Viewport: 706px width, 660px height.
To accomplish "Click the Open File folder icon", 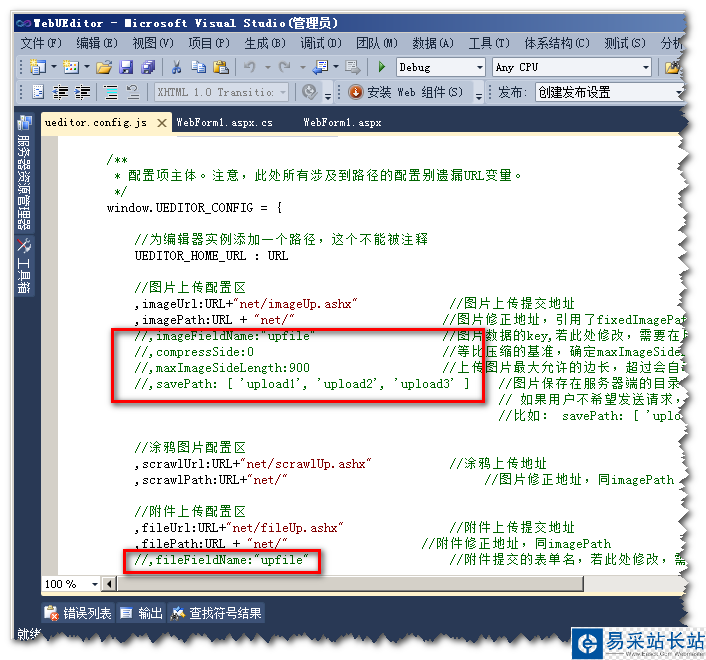I will coord(104,68).
